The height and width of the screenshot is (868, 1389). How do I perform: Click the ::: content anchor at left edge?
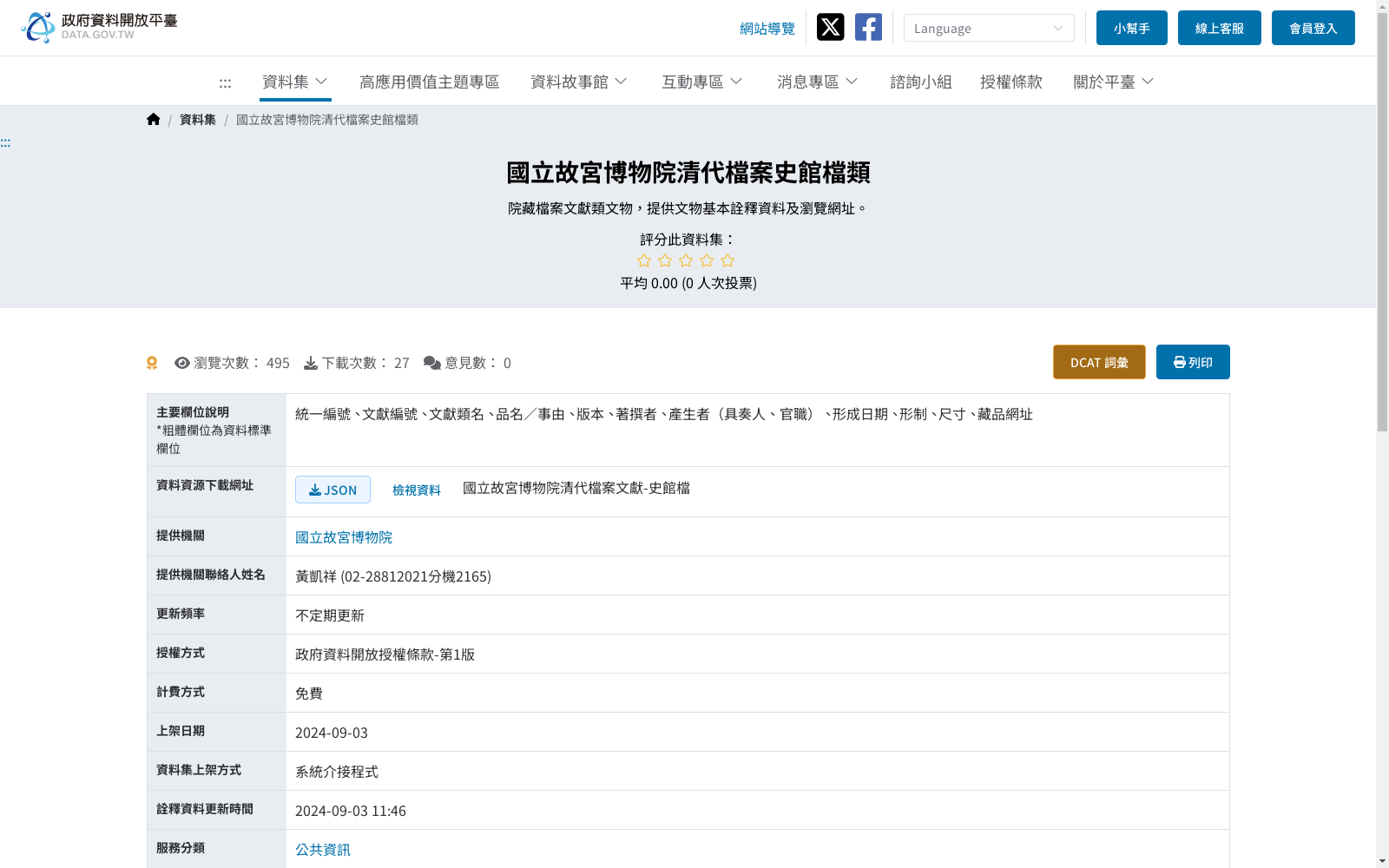coord(5,142)
